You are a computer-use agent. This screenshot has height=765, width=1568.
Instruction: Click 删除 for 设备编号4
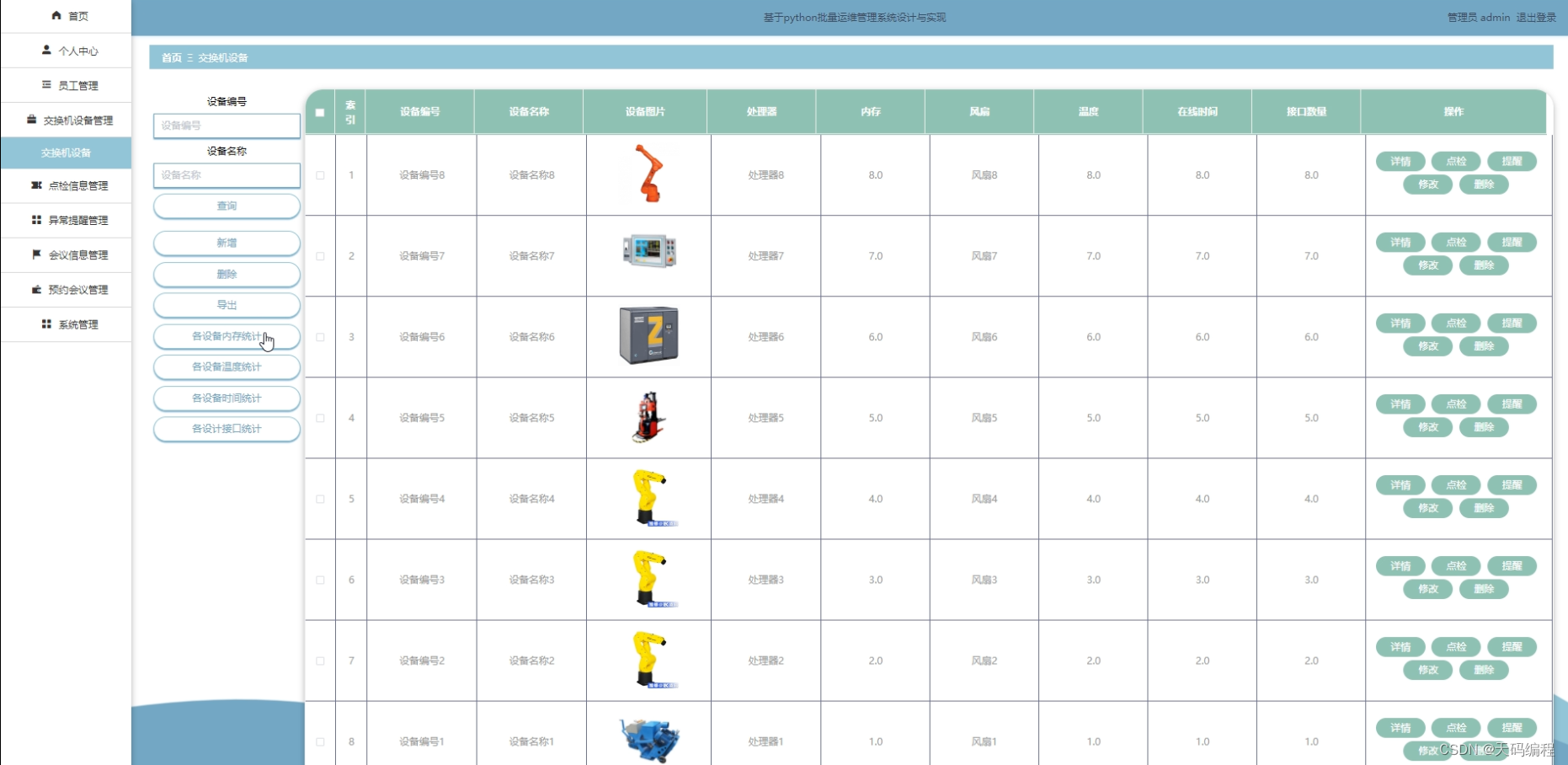click(1484, 508)
